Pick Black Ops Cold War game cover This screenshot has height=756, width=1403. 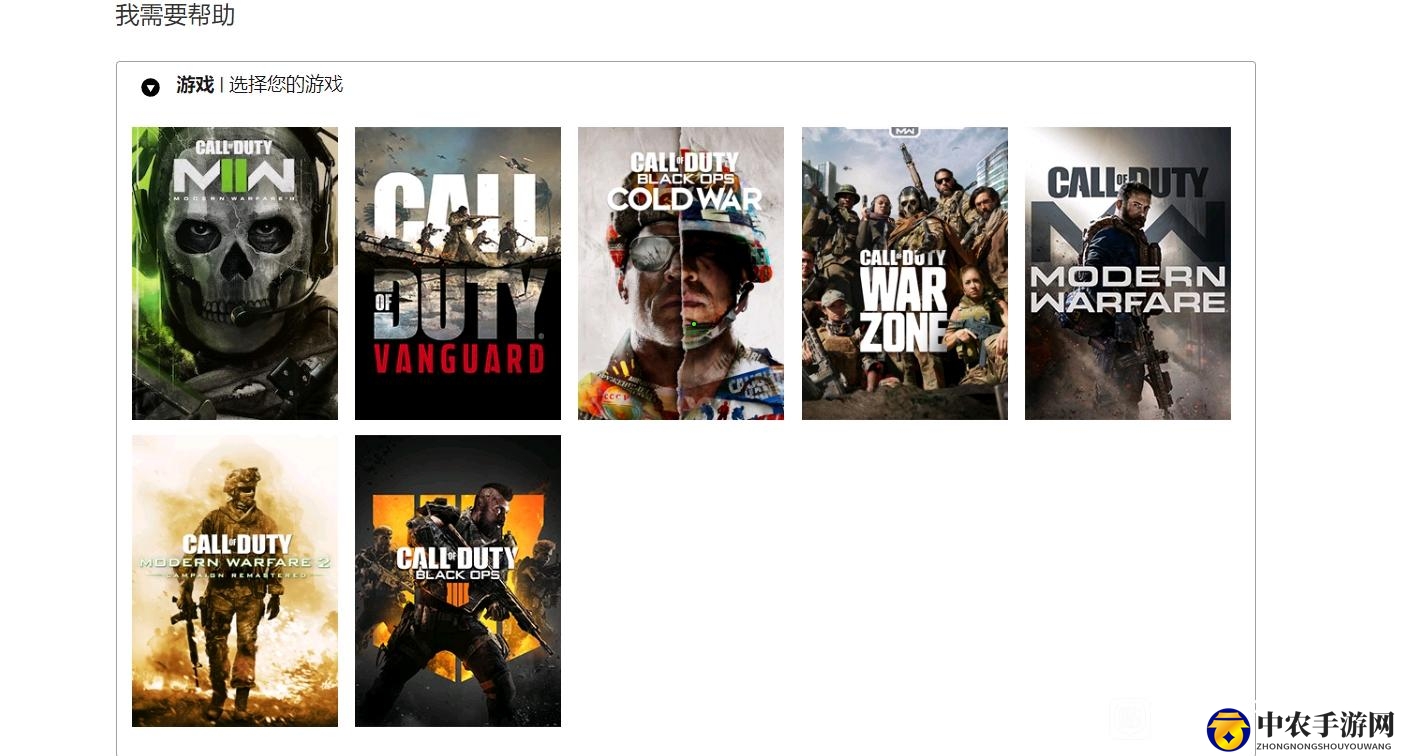[x=681, y=273]
